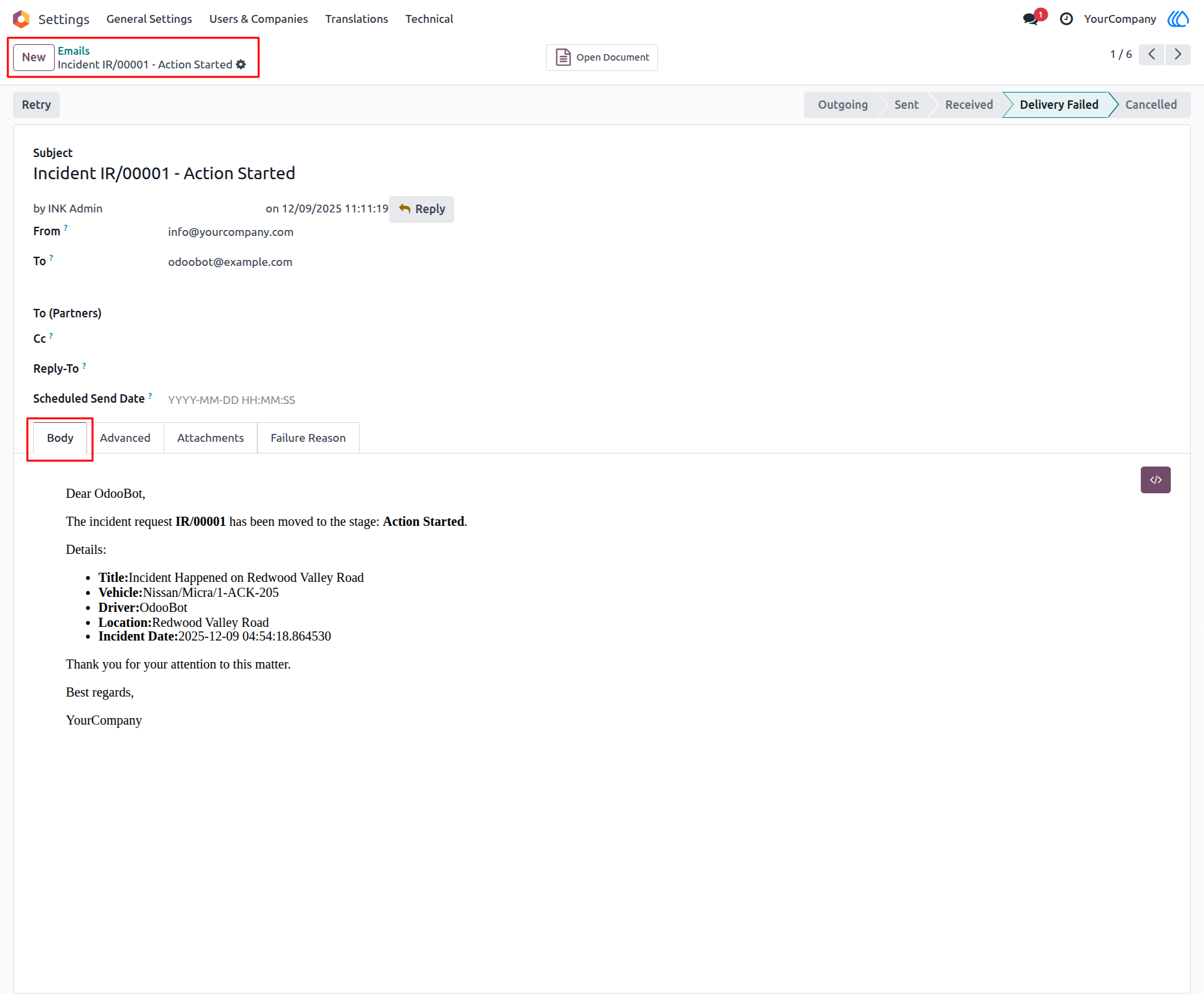Open the user avatar menu
Viewport: 1204px width, 995px height.
[x=1178, y=19]
